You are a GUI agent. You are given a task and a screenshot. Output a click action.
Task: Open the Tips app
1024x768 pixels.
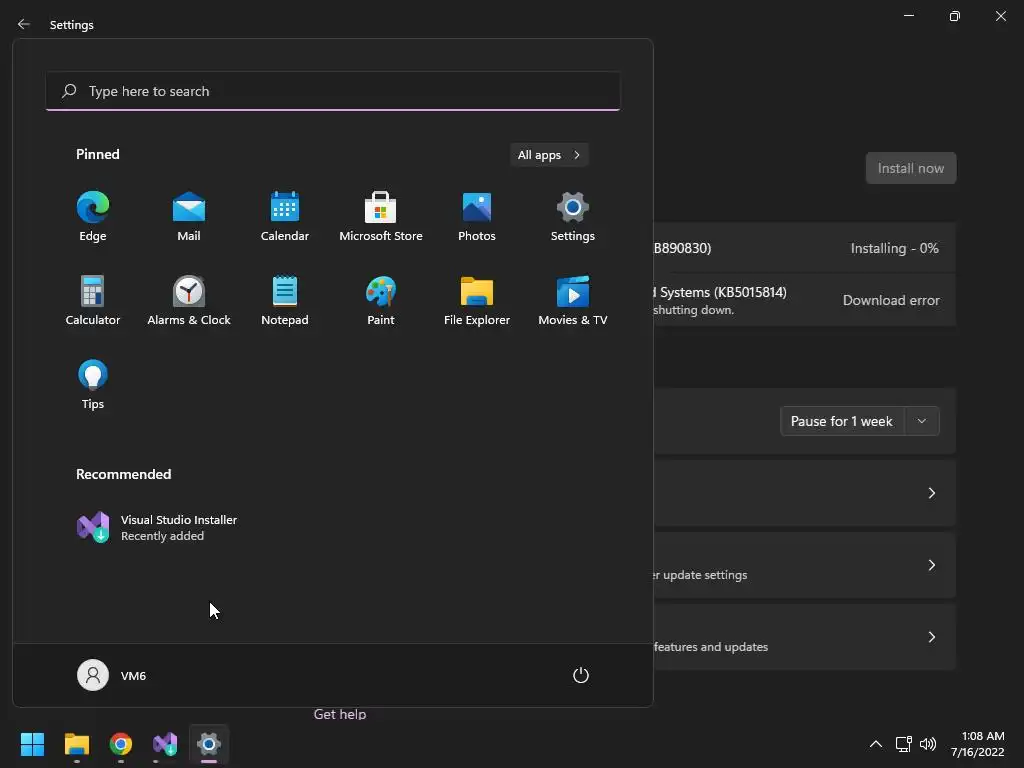pyautogui.click(x=93, y=385)
